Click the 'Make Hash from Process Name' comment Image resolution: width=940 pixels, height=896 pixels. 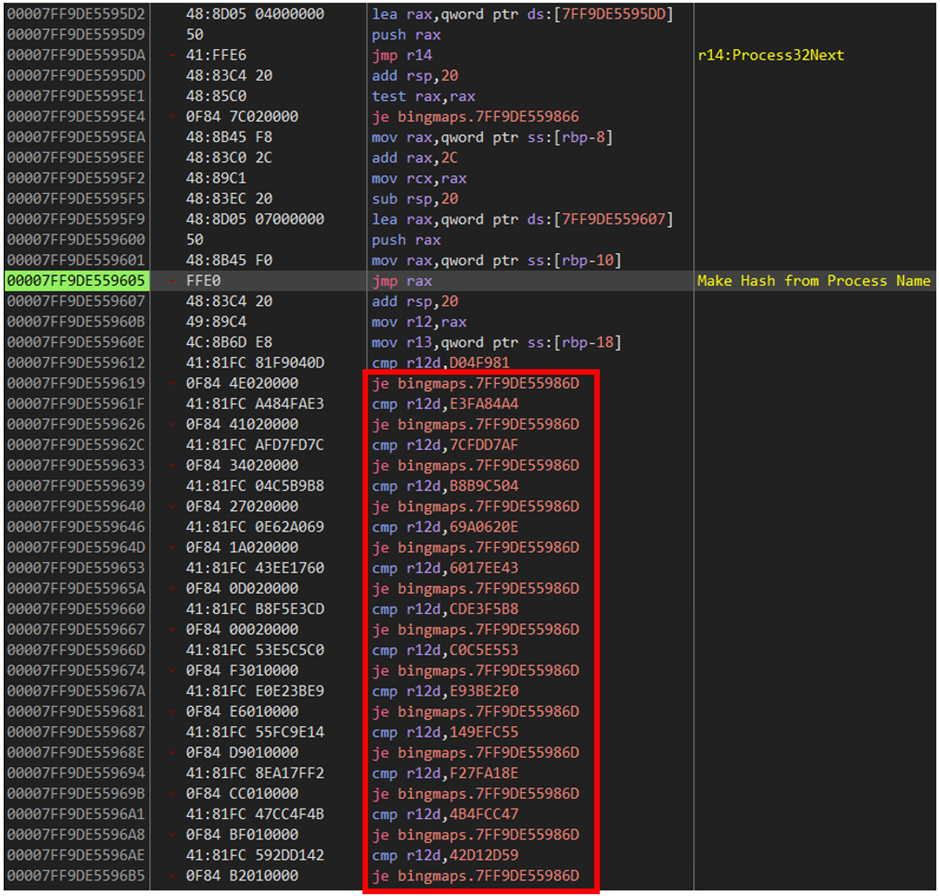[814, 281]
